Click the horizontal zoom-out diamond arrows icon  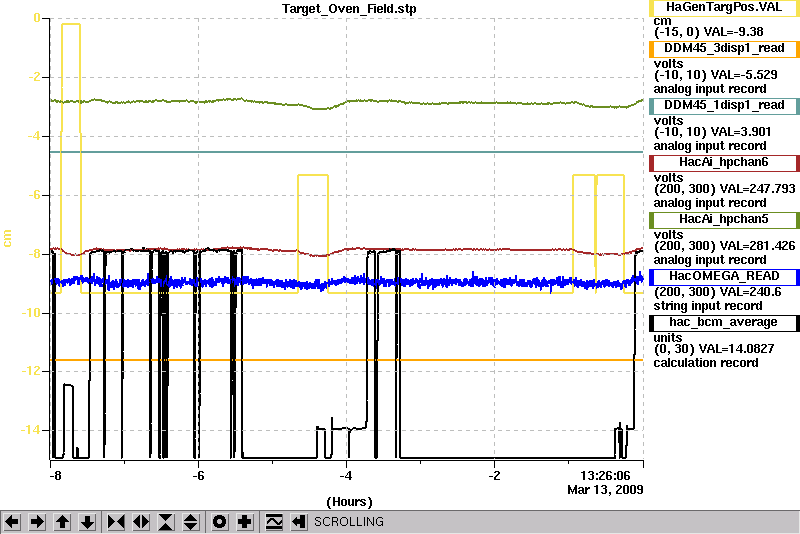point(141,522)
